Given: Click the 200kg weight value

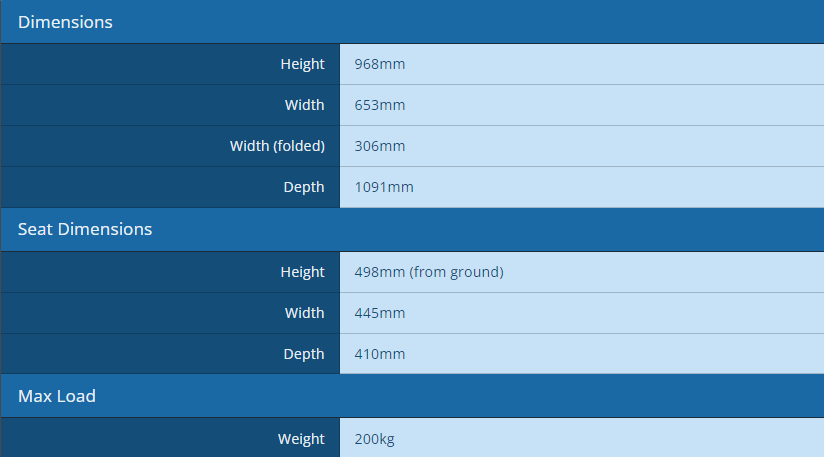Looking at the screenshot, I should point(377,439).
